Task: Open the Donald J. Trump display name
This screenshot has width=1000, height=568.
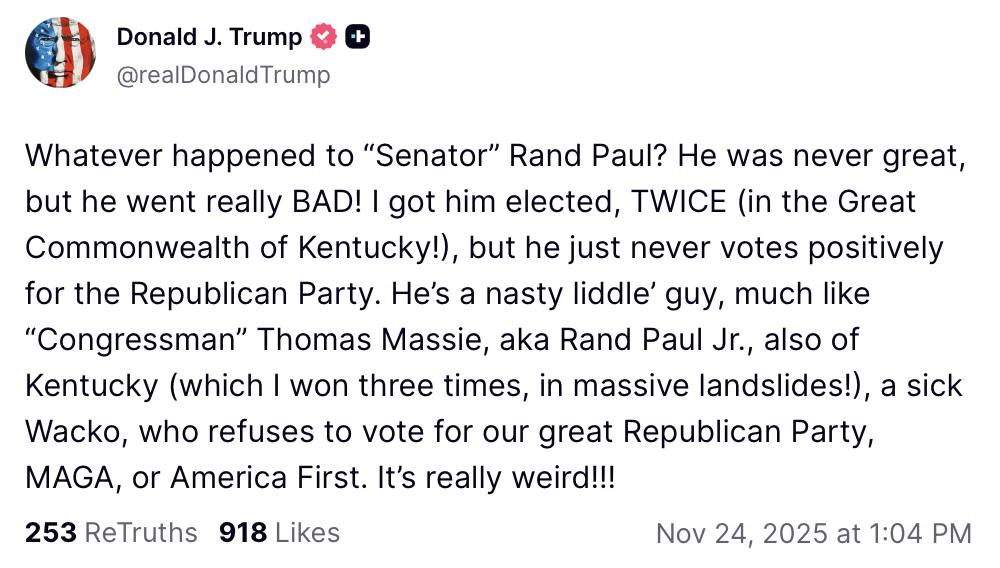Action: (x=209, y=38)
